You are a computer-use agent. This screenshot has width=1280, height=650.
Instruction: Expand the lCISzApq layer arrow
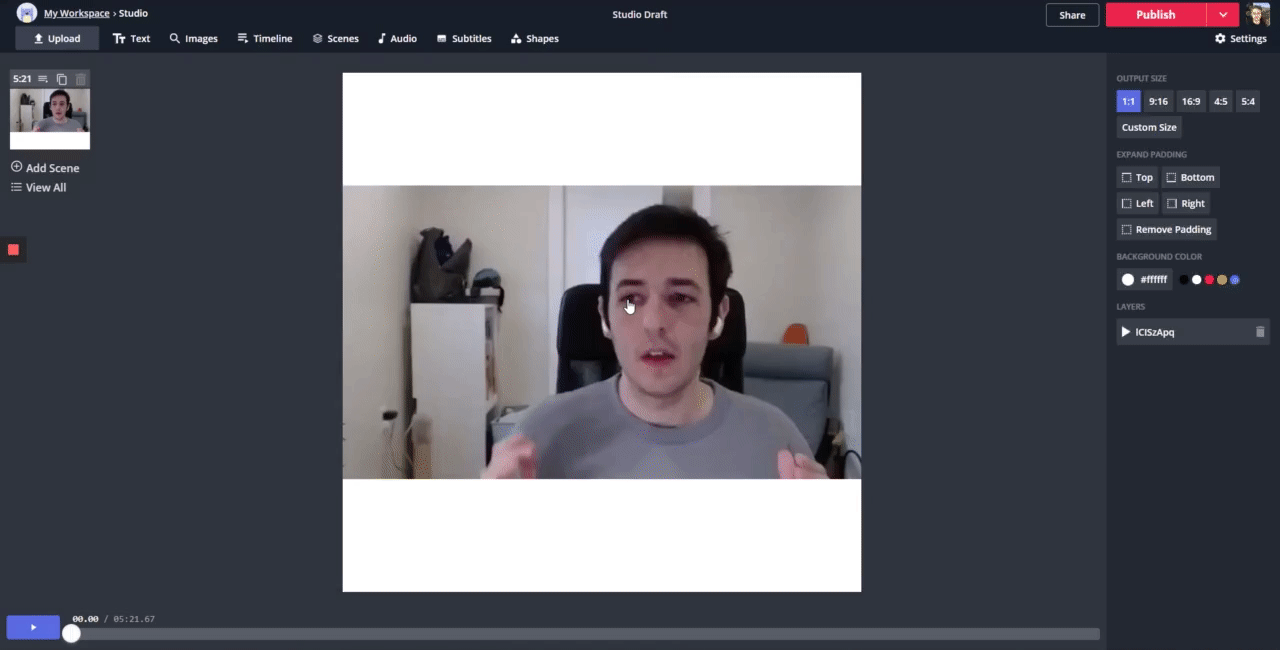pos(1126,332)
